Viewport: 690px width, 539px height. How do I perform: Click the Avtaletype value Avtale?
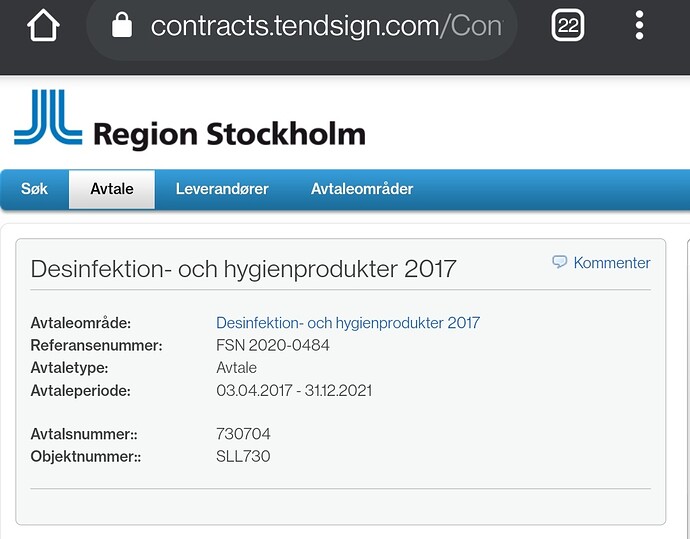(236, 367)
